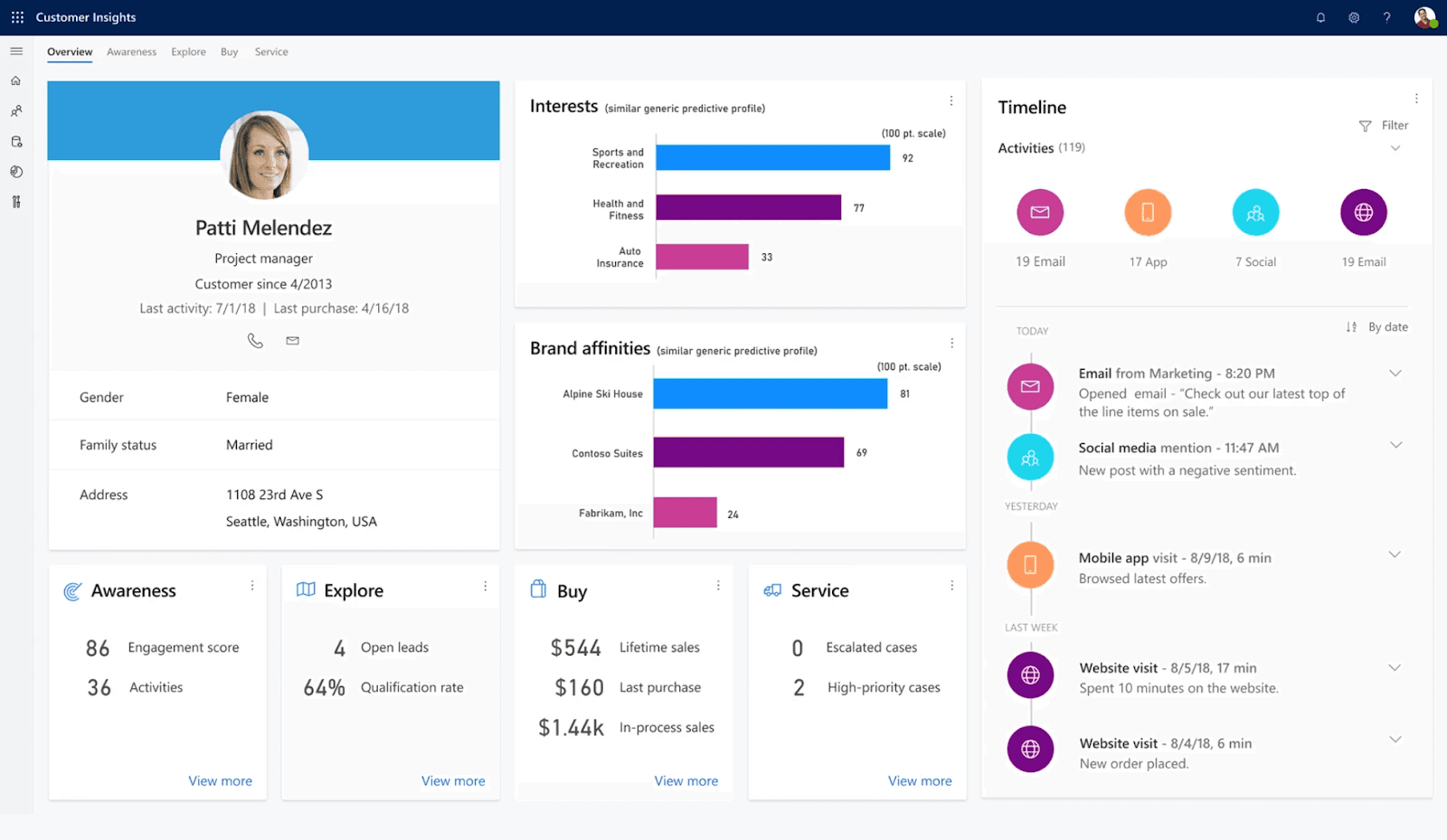Collapse the Activities section chevron

1395,148
